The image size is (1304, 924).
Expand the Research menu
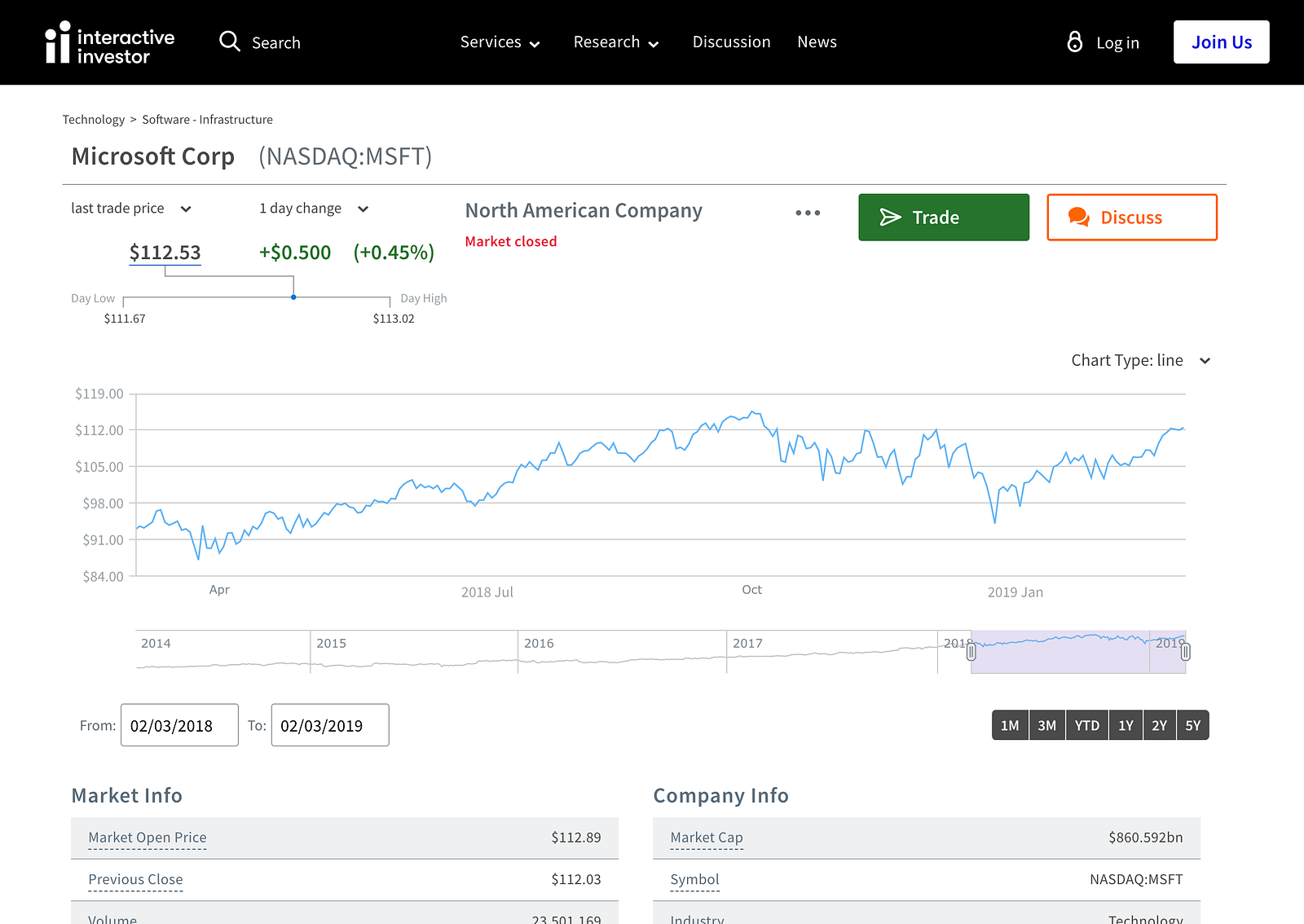click(615, 42)
